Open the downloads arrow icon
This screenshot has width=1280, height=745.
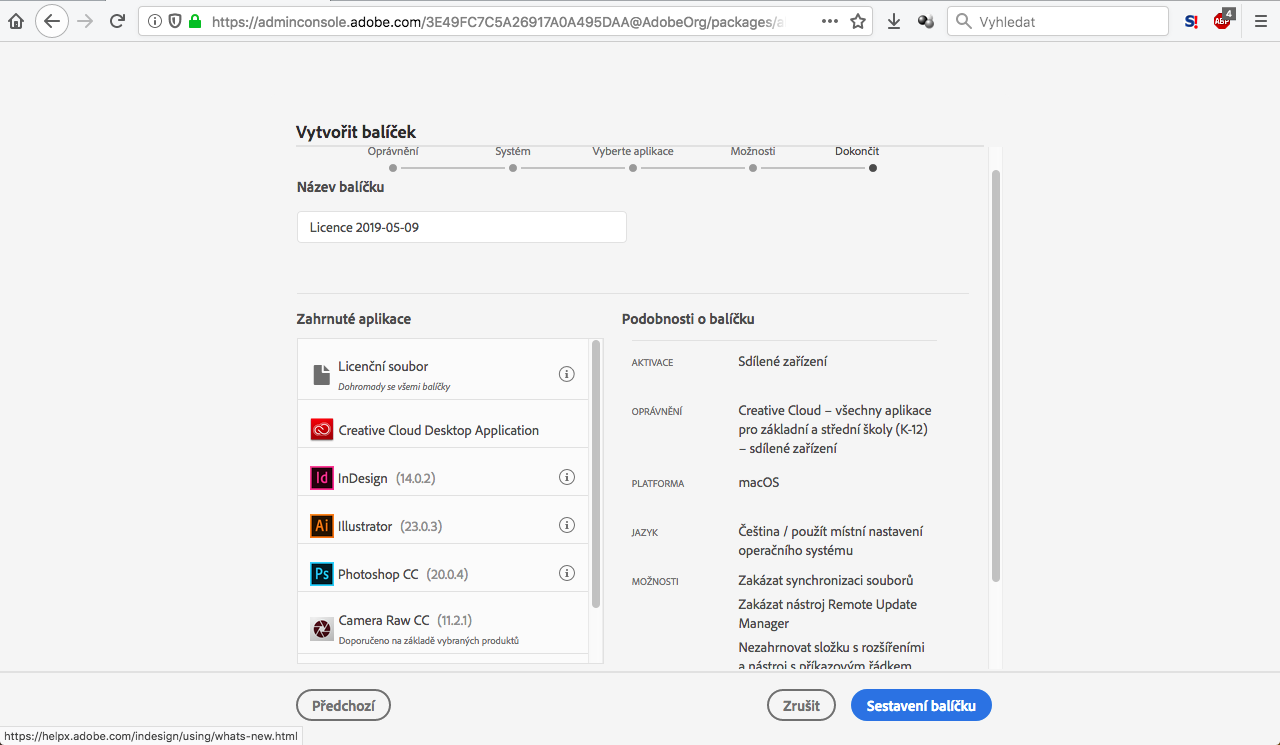pyautogui.click(x=894, y=21)
